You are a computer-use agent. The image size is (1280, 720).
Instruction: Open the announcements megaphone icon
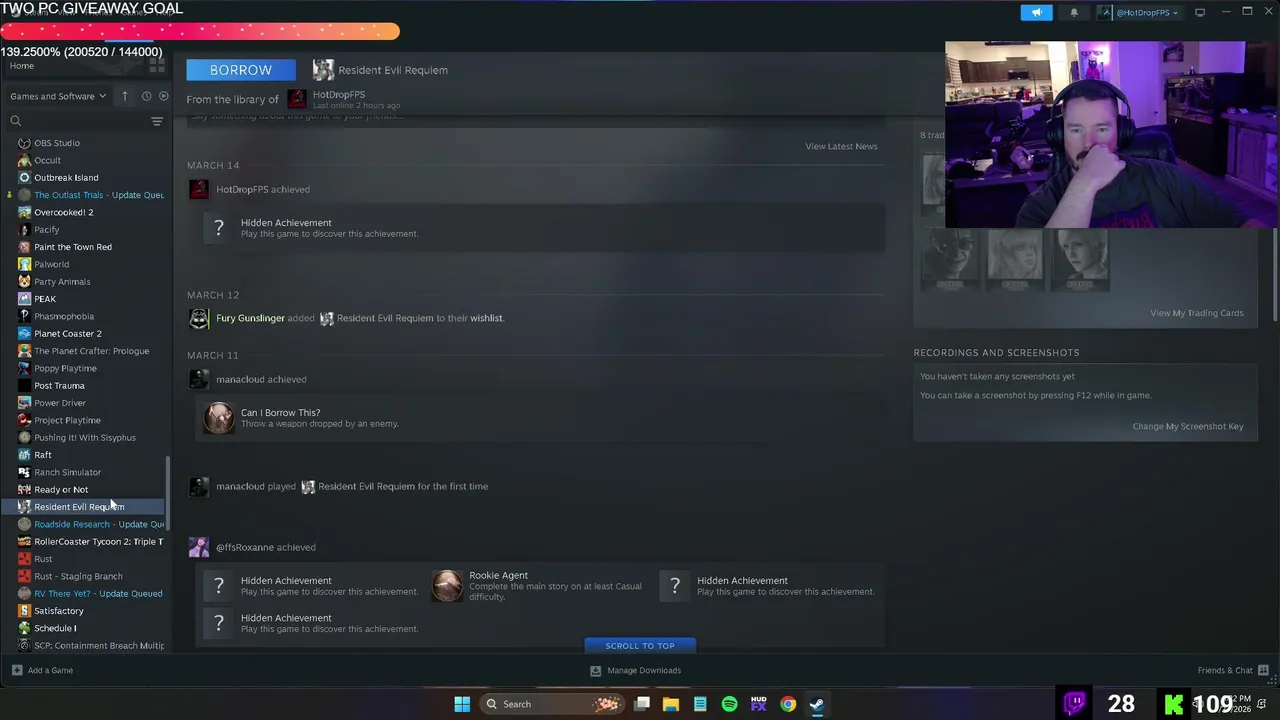coord(1036,12)
